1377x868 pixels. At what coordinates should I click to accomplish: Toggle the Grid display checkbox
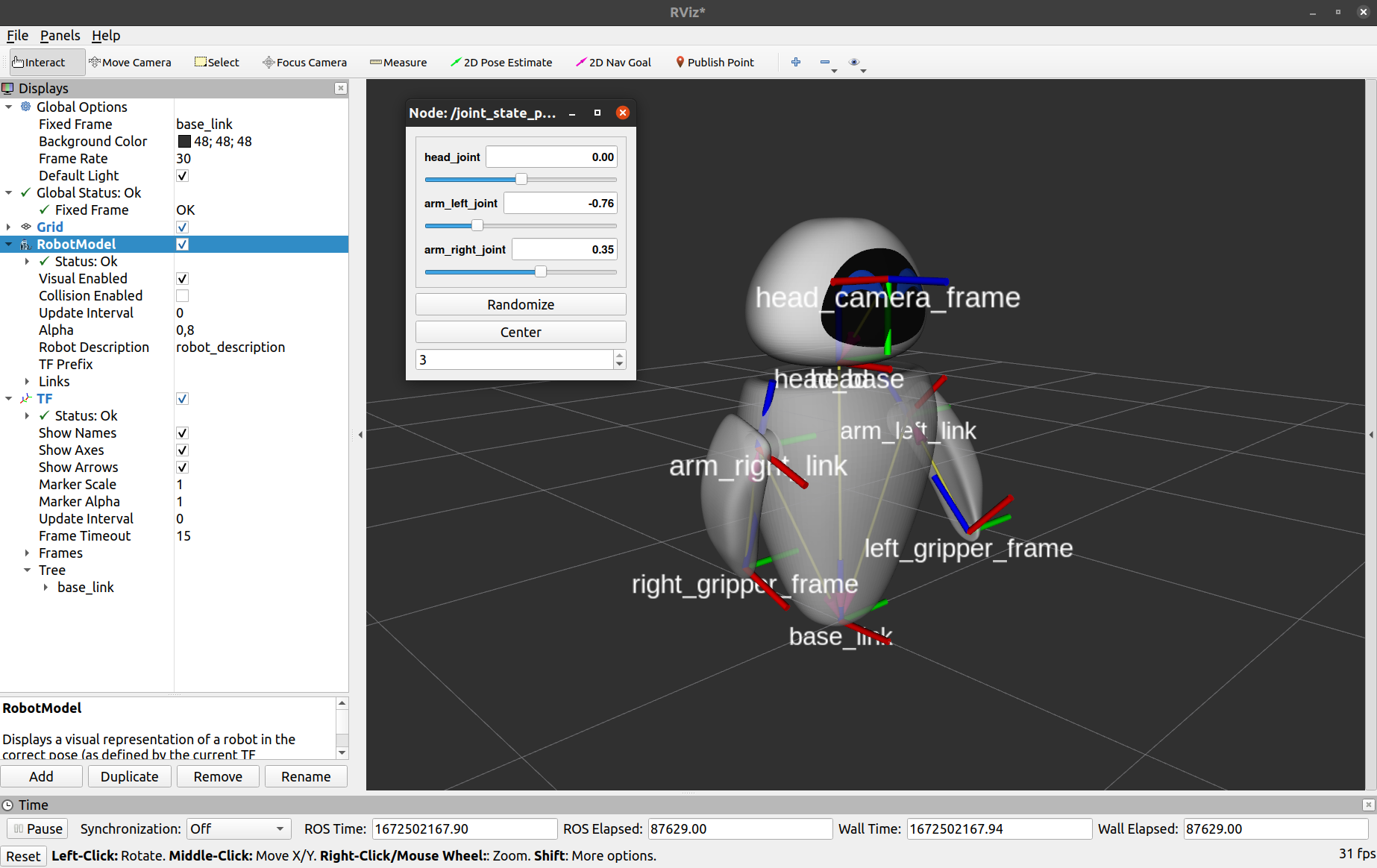click(182, 227)
